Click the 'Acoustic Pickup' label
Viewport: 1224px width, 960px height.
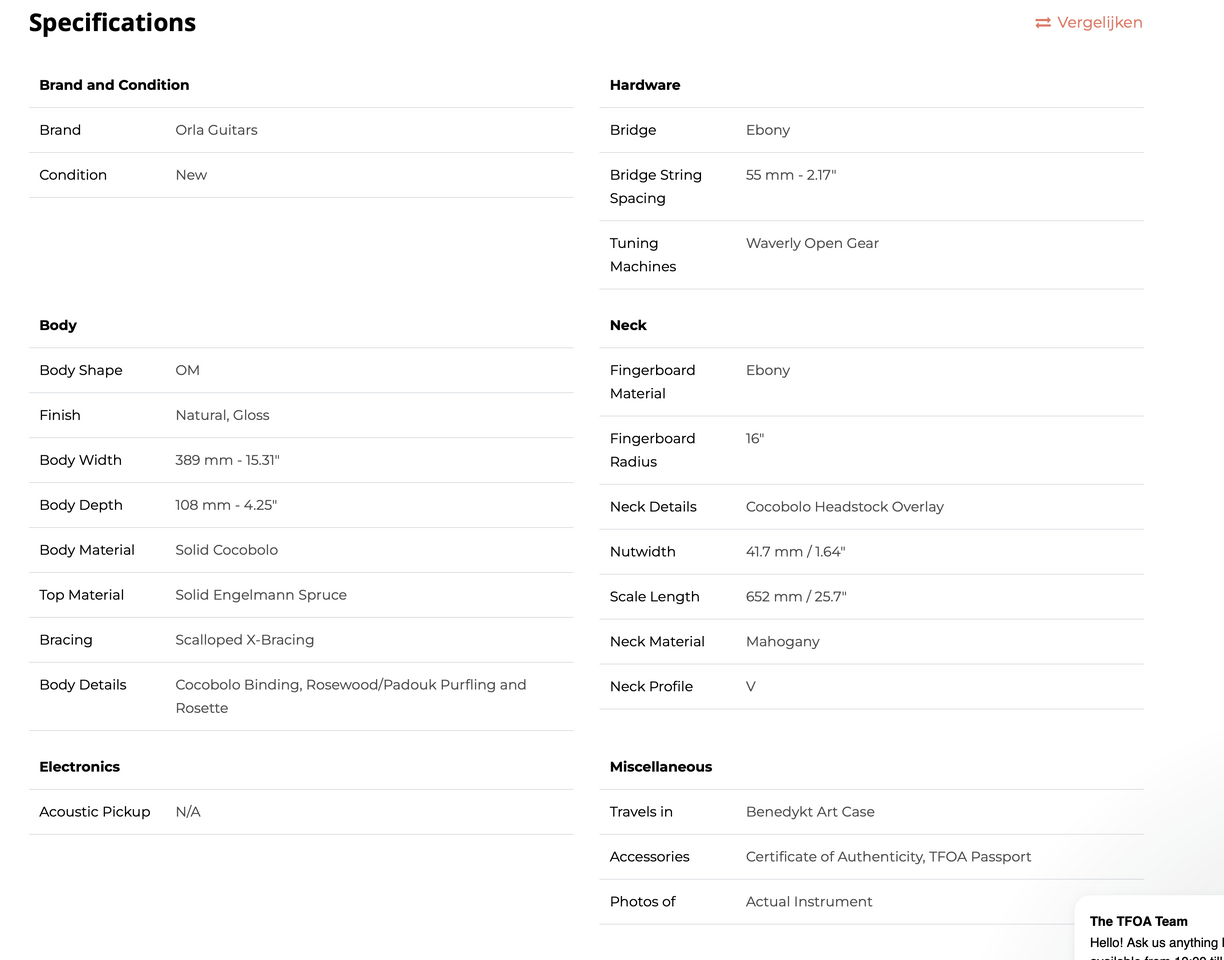tap(95, 812)
